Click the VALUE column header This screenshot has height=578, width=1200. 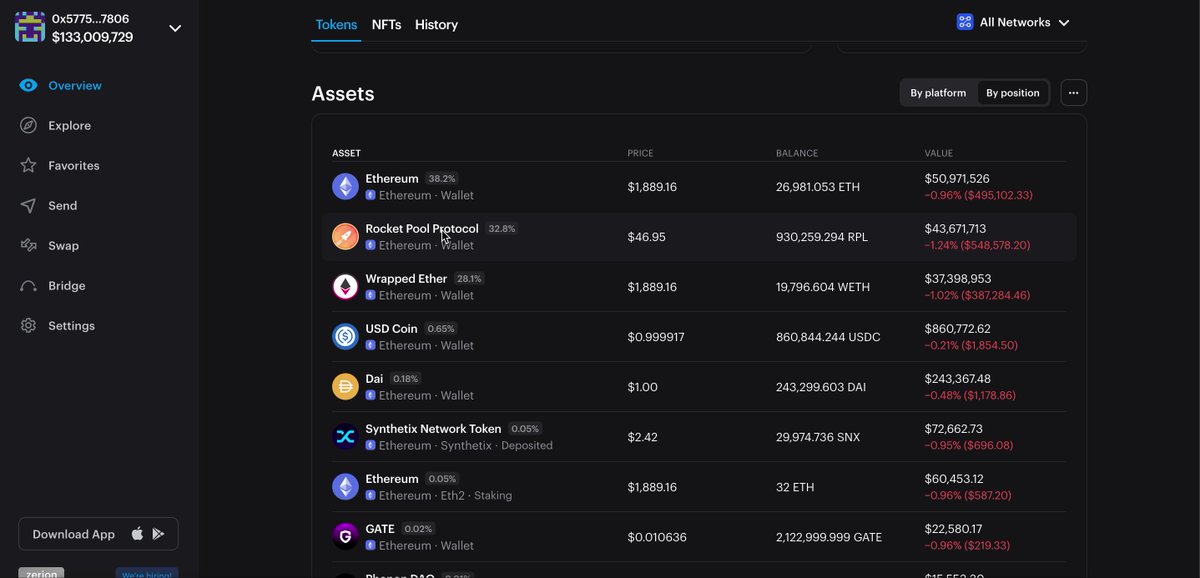[x=939, y=153]
